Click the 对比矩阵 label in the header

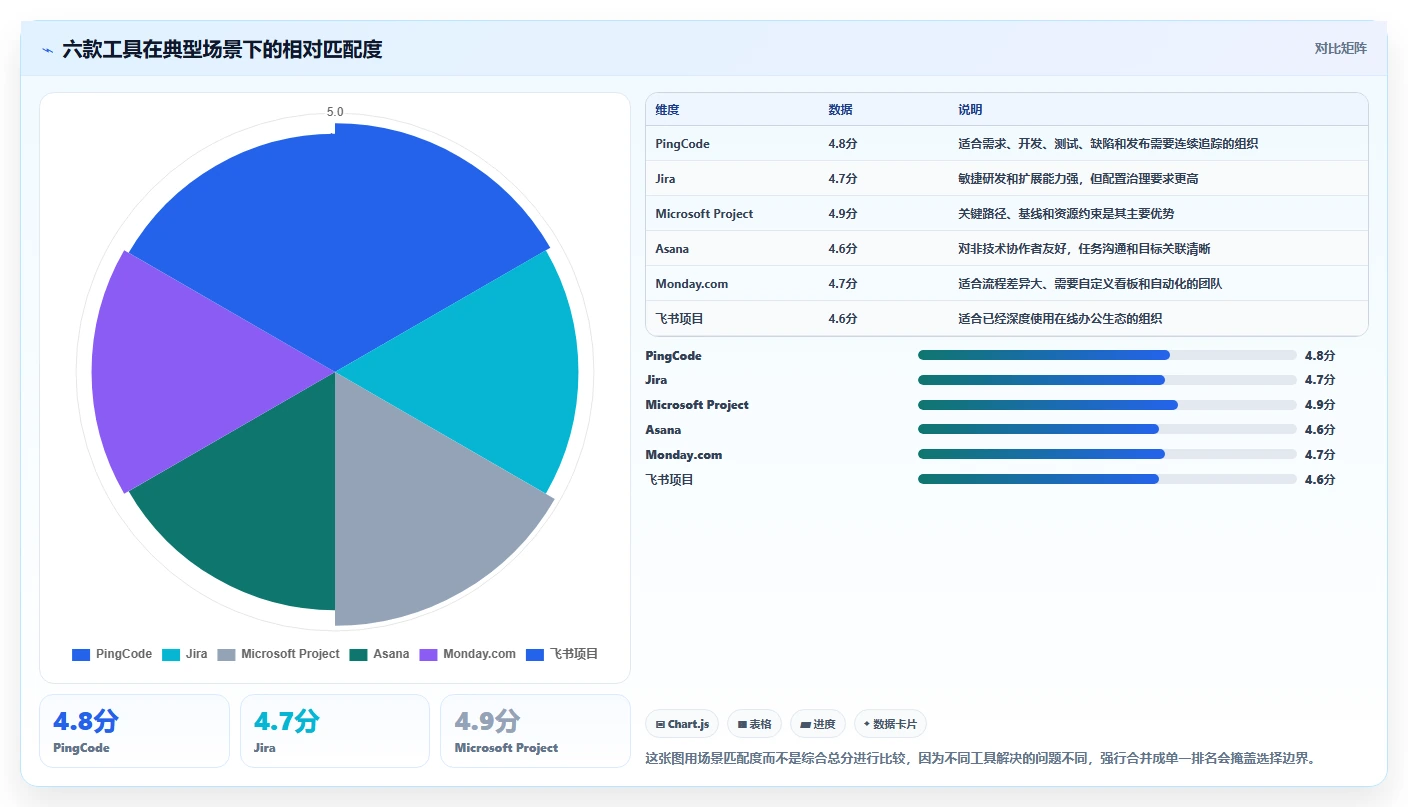point(1340,48)
